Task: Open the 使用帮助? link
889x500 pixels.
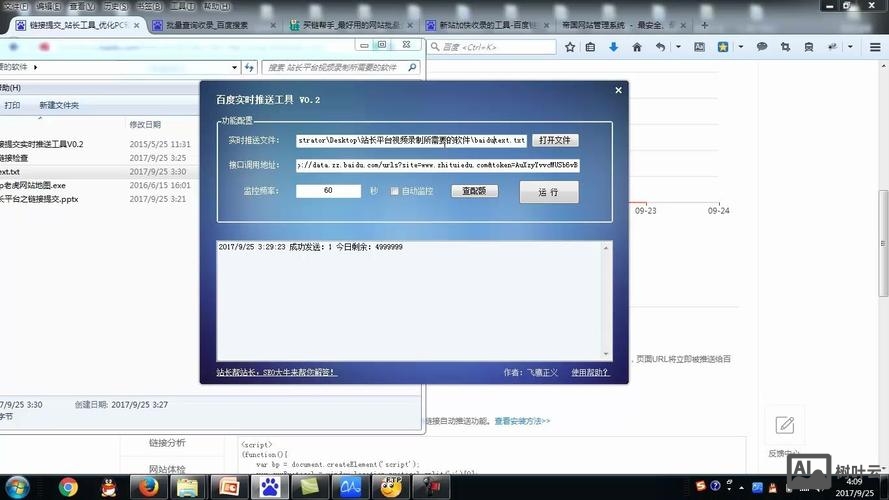Action: click(590, 372)
